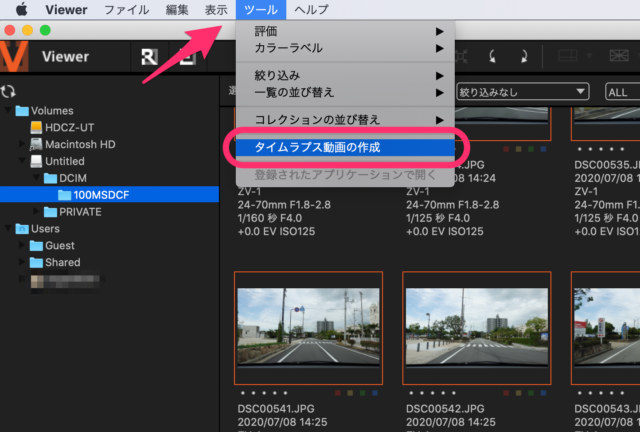Close the ツール menu from menu bar
Viewport: 640px width, 432px height.
[261, 9]
